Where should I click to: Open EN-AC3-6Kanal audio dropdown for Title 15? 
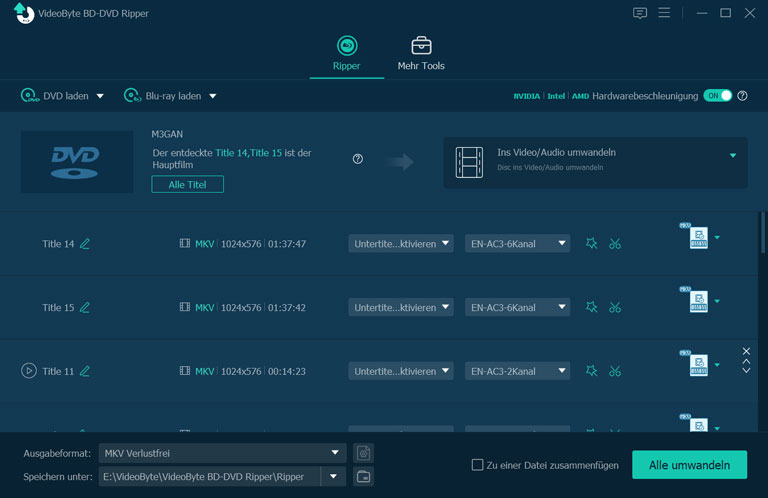pyautogui.click(x=517, y=307)
